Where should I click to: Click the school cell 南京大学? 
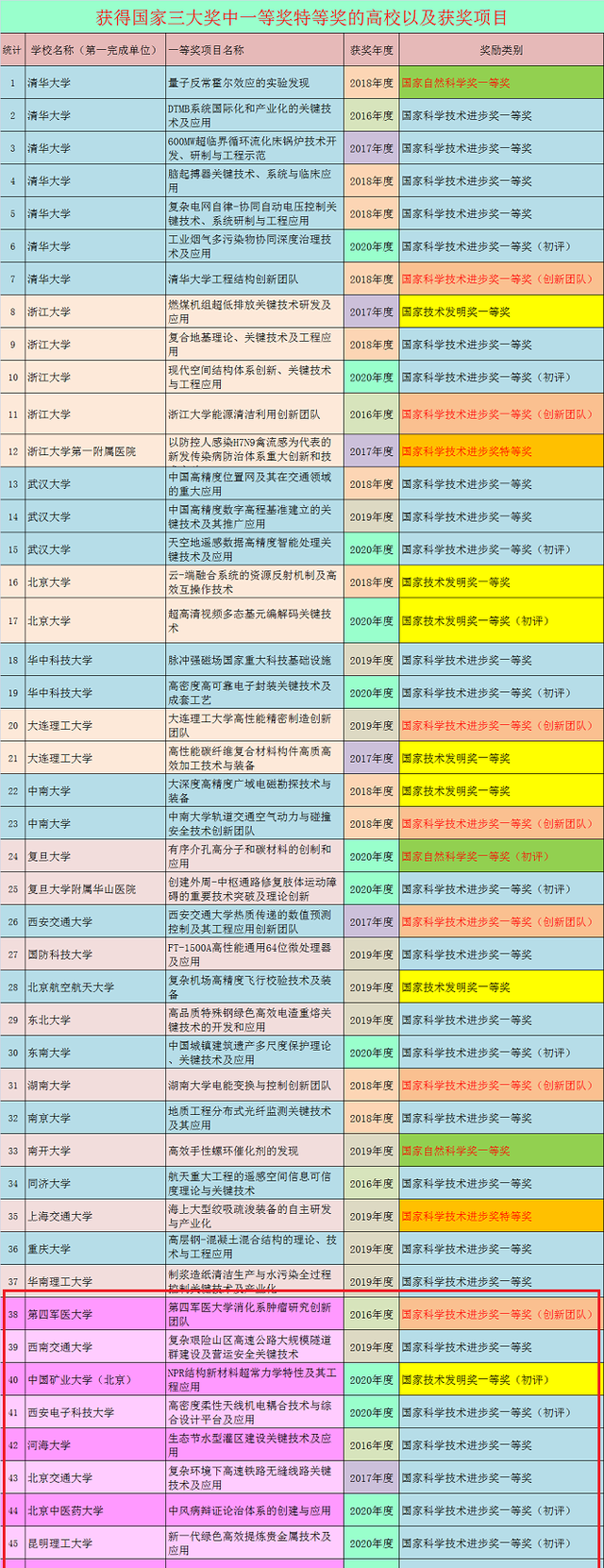[94, 1119]
